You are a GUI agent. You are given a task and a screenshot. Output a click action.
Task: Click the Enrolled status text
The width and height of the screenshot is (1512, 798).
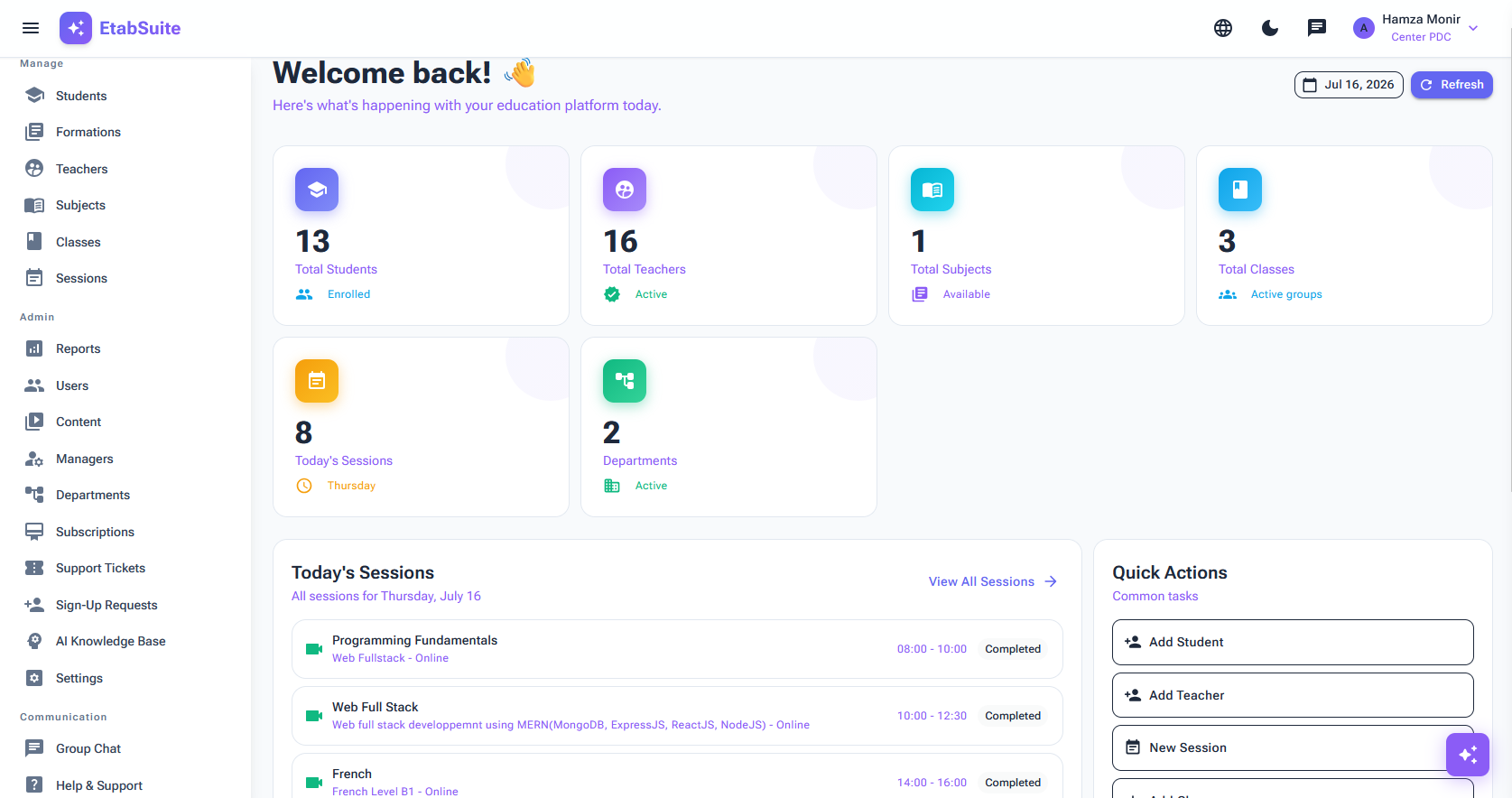348,294
